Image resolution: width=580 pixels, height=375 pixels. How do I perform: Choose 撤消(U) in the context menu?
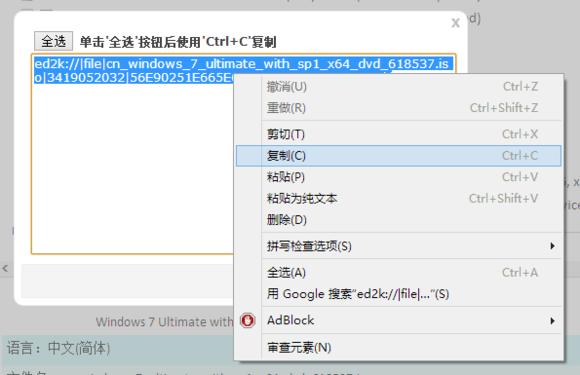point(399,87)
